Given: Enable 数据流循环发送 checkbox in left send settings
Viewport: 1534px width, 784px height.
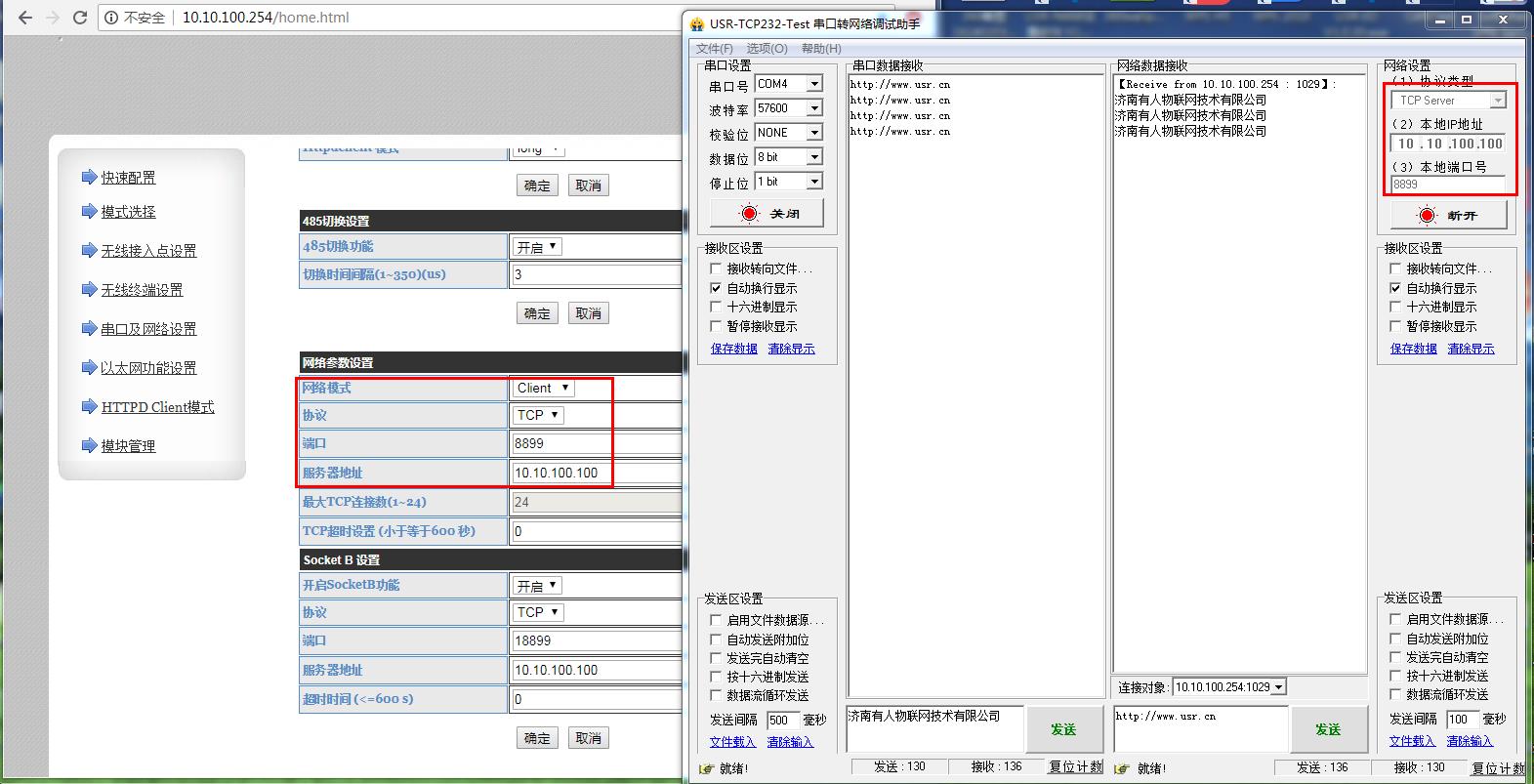Looking at the screenshot, I should (716, 695).
